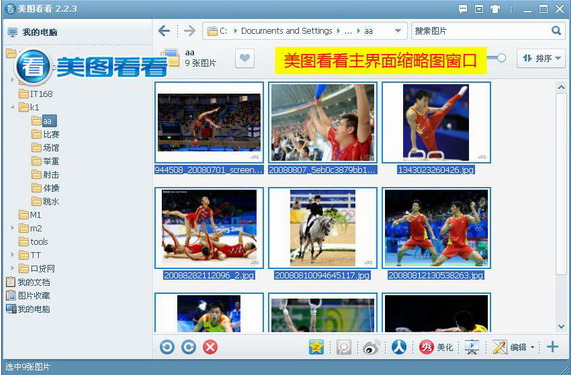Open the 编辑 edit menu button
The image size is (572, 375).
click(x=514, y=347)
